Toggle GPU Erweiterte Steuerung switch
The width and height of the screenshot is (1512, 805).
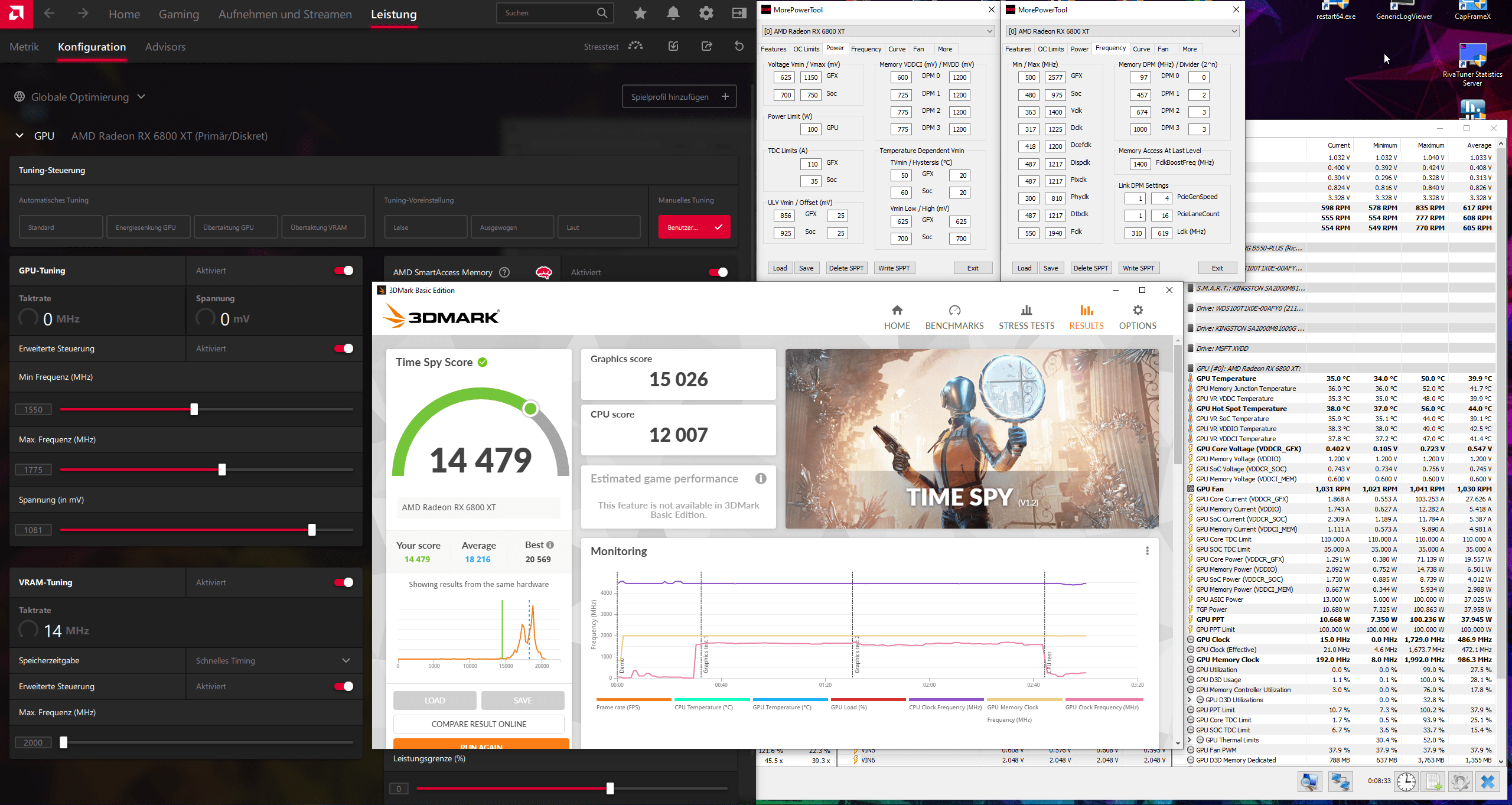tap(344, 348)
